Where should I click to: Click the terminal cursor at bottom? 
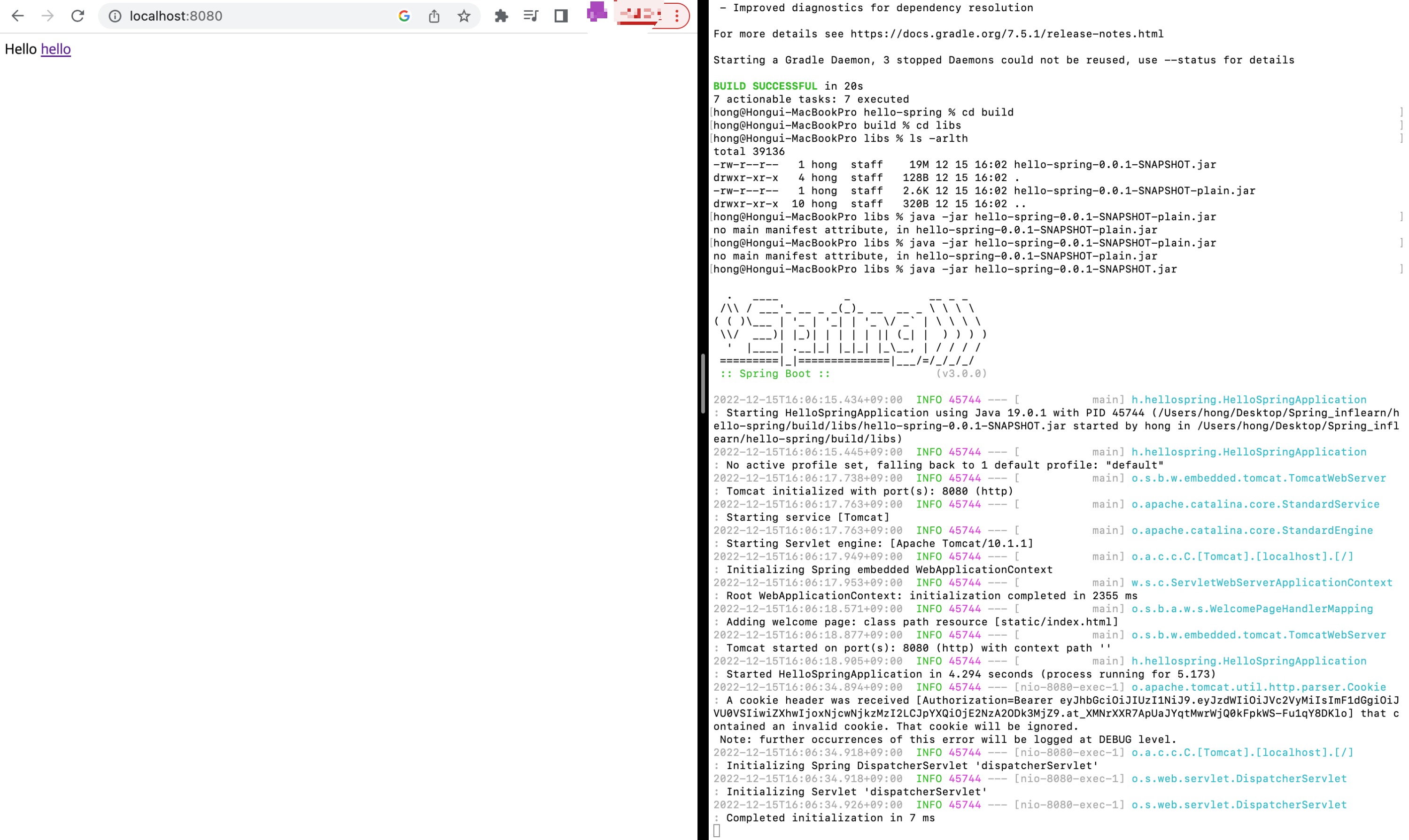click(717, 831)
